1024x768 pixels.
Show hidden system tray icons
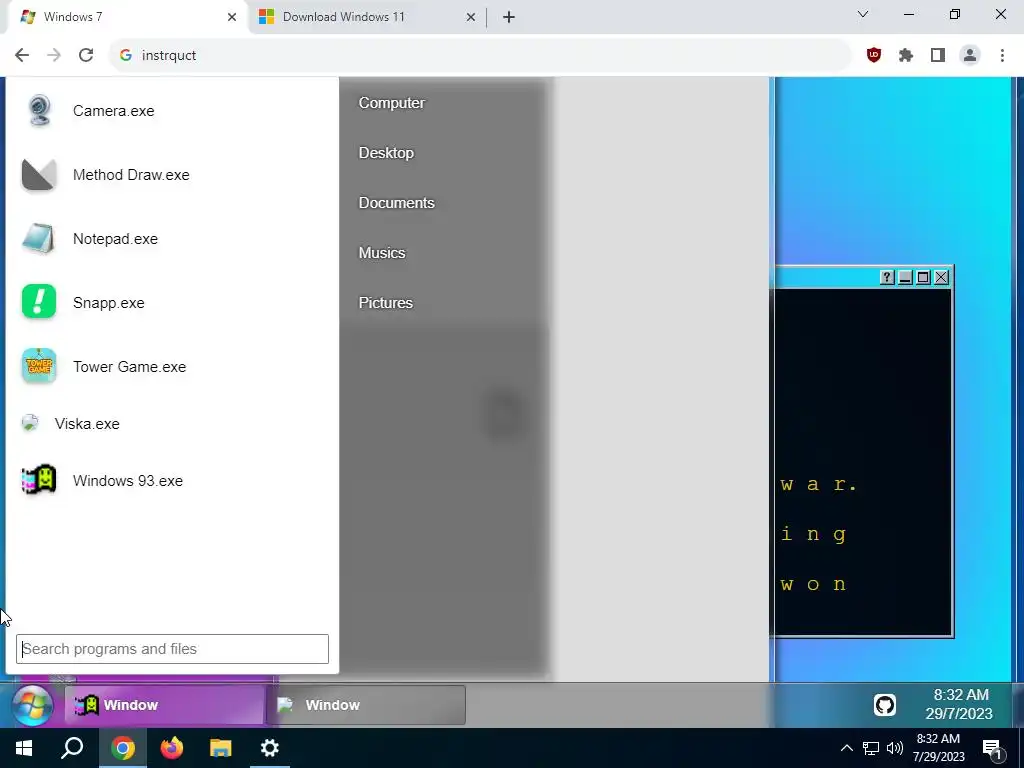point(846,748)
